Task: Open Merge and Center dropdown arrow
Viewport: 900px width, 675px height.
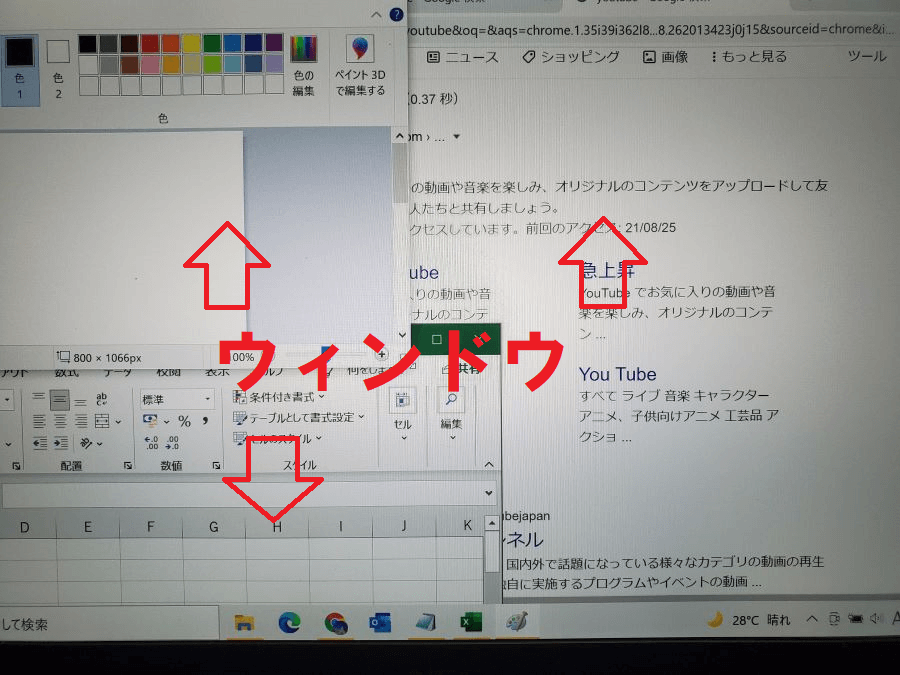Action: (118, 422)
